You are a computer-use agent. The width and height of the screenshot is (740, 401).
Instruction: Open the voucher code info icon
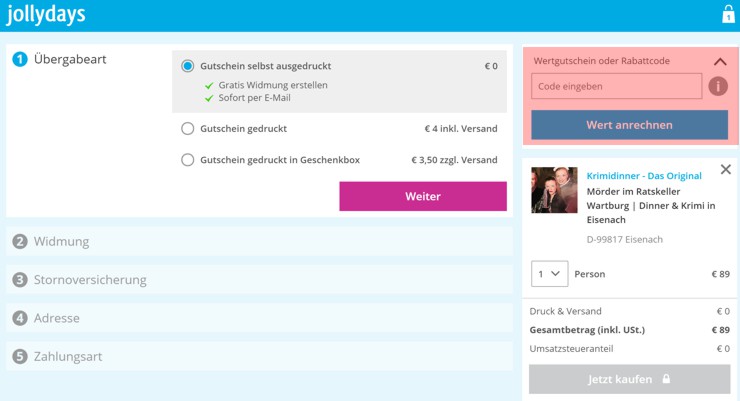click(718, 86)
